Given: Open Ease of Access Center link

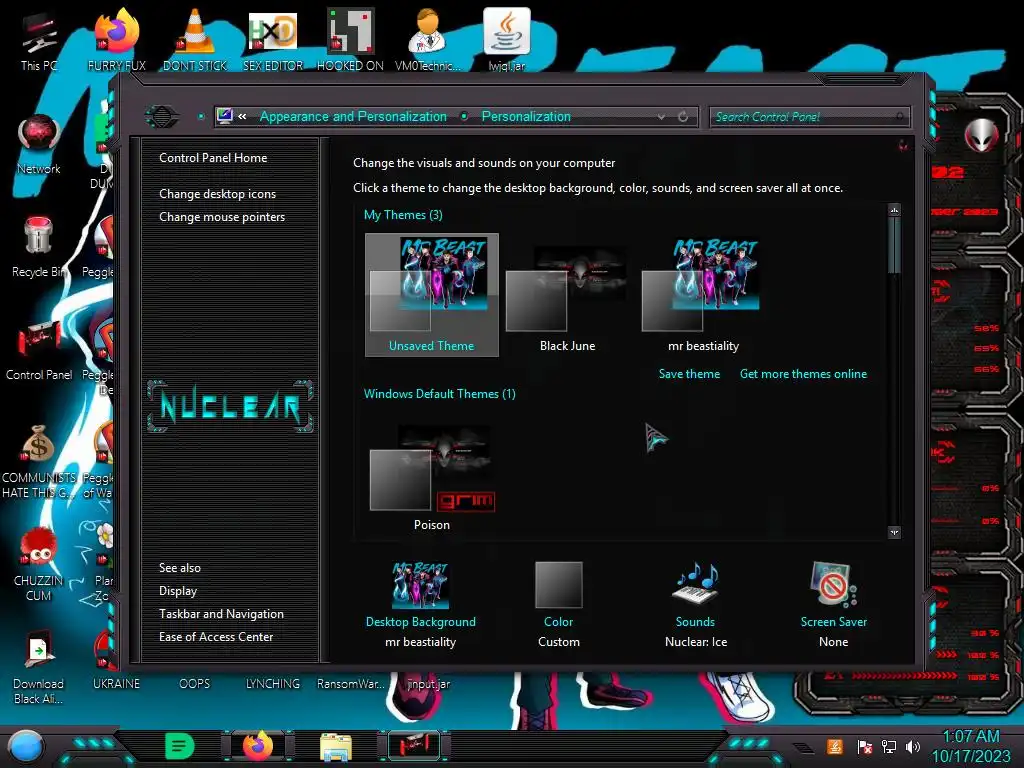Looking at the screenshot, I should 216,637.
